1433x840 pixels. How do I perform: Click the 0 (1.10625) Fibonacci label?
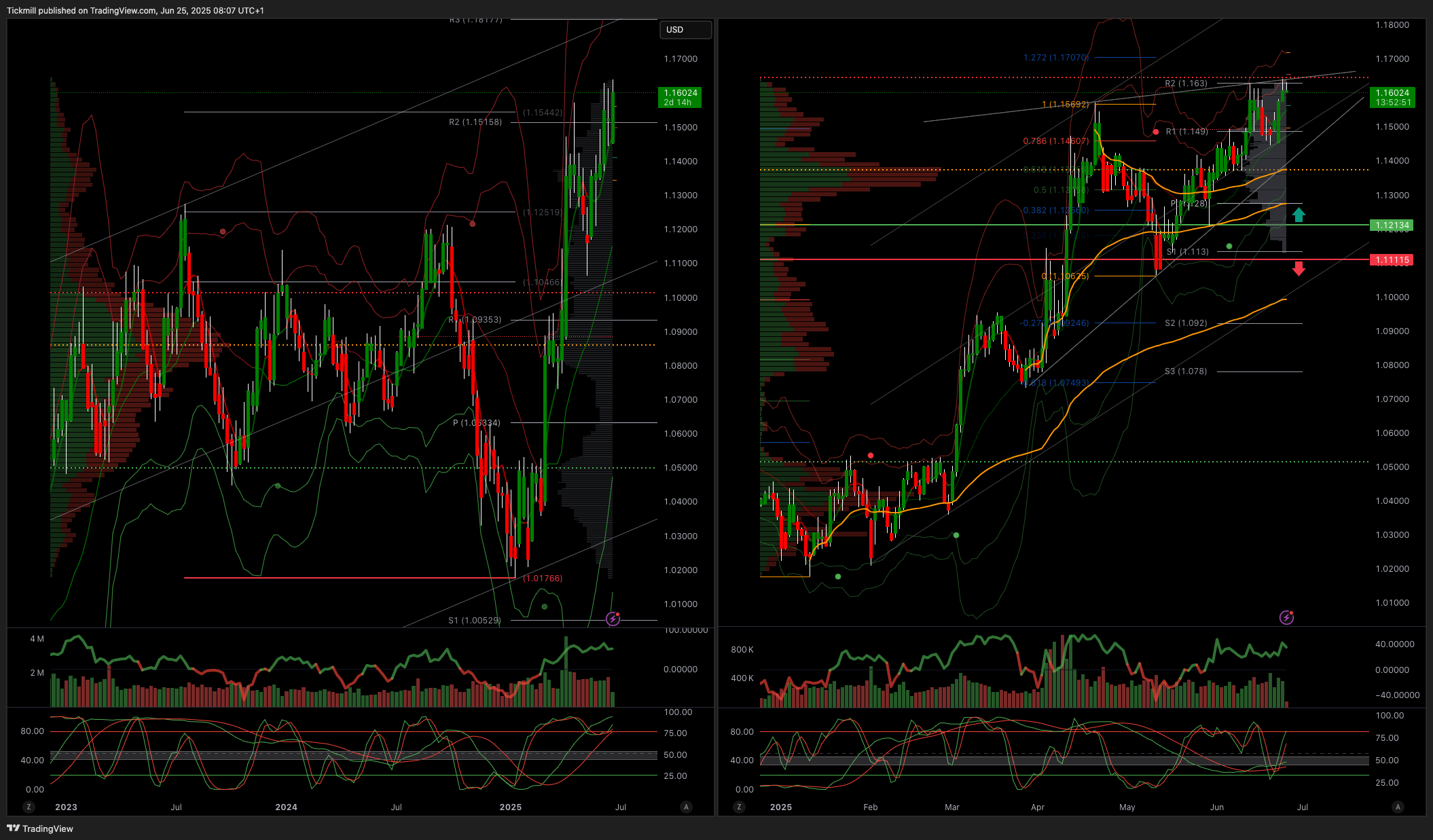tap(1066, 276)
